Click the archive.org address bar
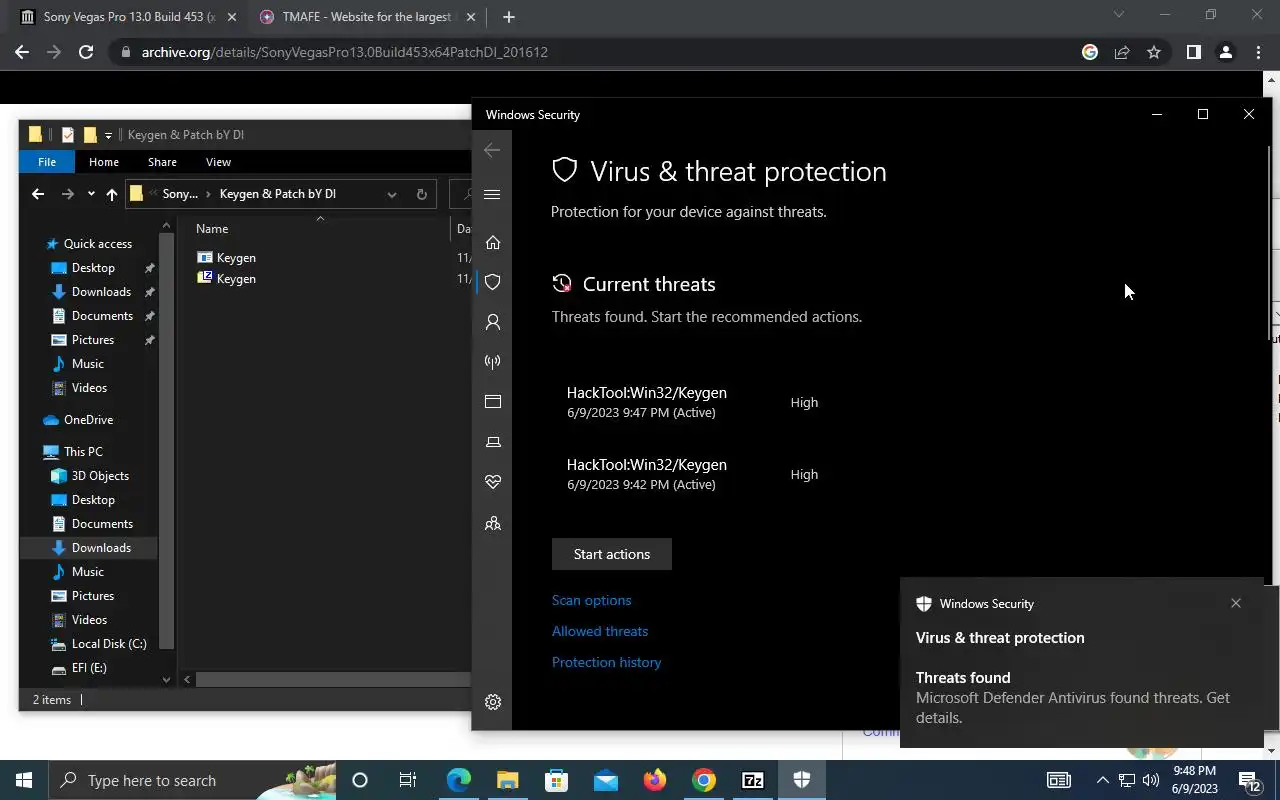The image size is (1280, 800). pyautogui.click(x=590, y=52)
